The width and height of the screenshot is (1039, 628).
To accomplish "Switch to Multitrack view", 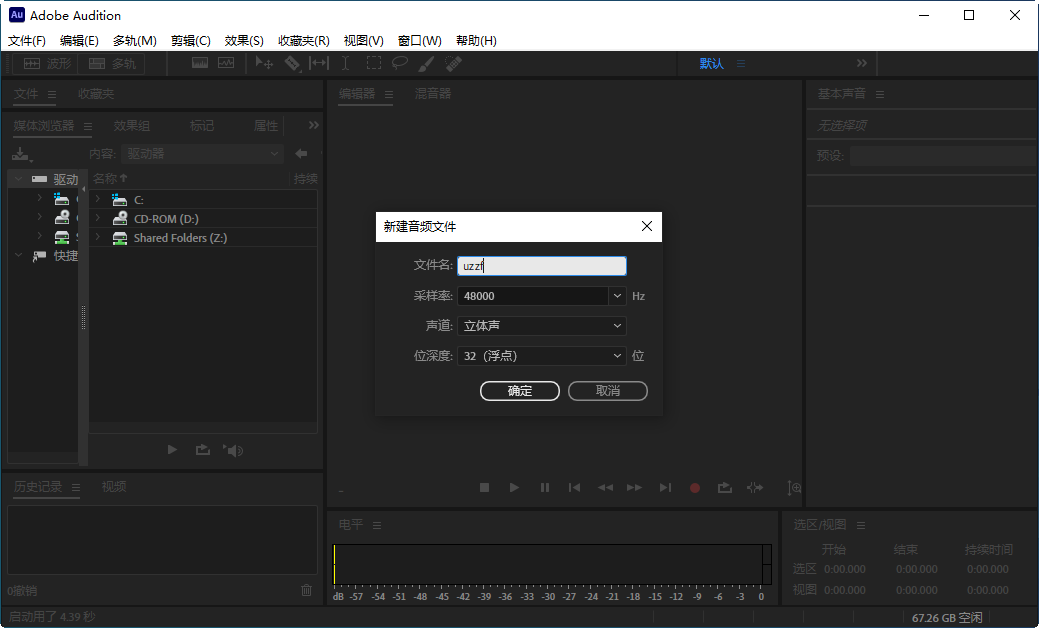I will pos(110,63).
